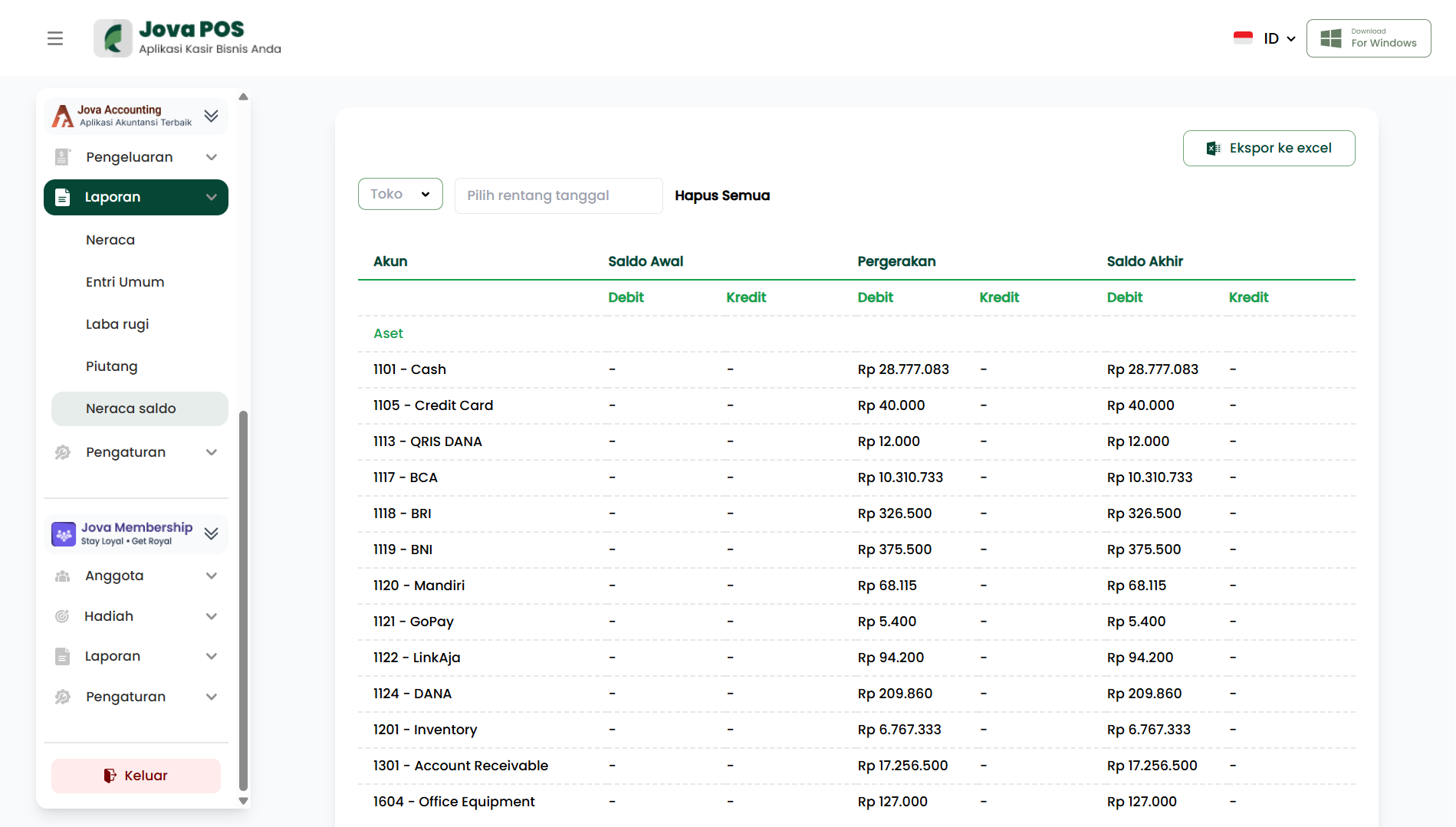This screenshot has height=827, width=1456.
Task: Open the Neraca report page
Action: pyautogui.click(x=110, y=240)
